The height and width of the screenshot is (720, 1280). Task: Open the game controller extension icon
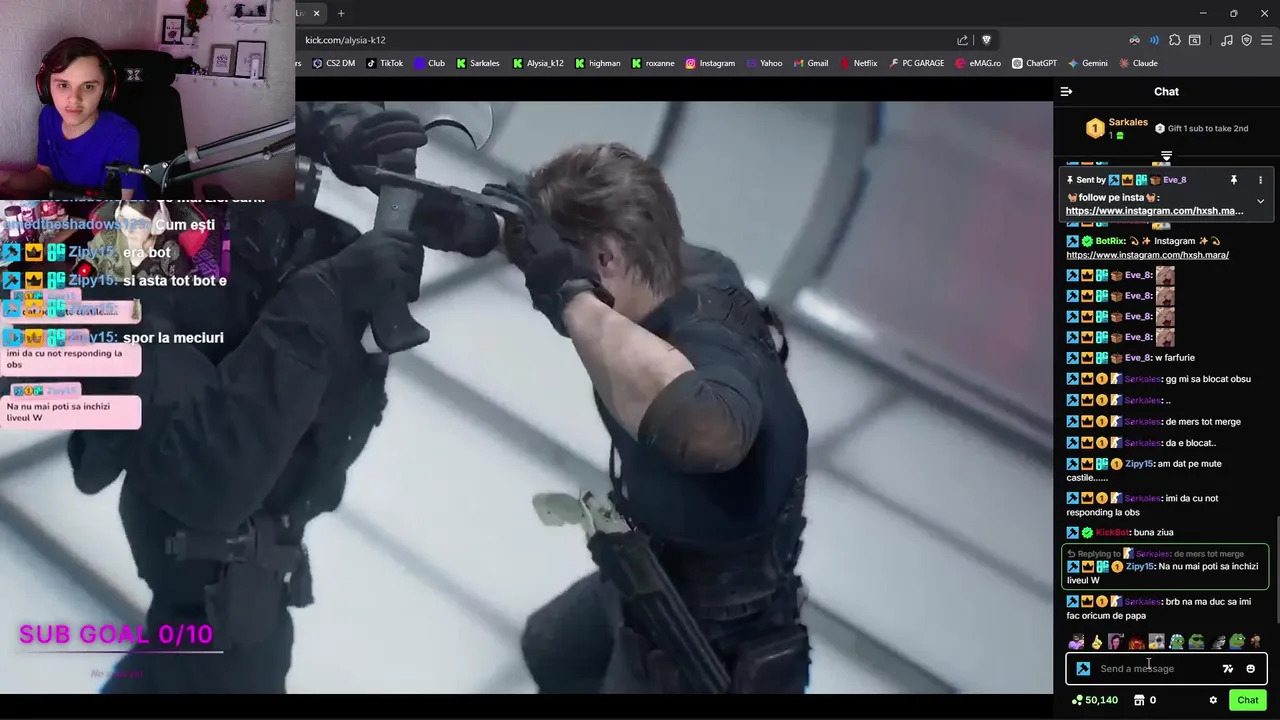pos(1134,40)
